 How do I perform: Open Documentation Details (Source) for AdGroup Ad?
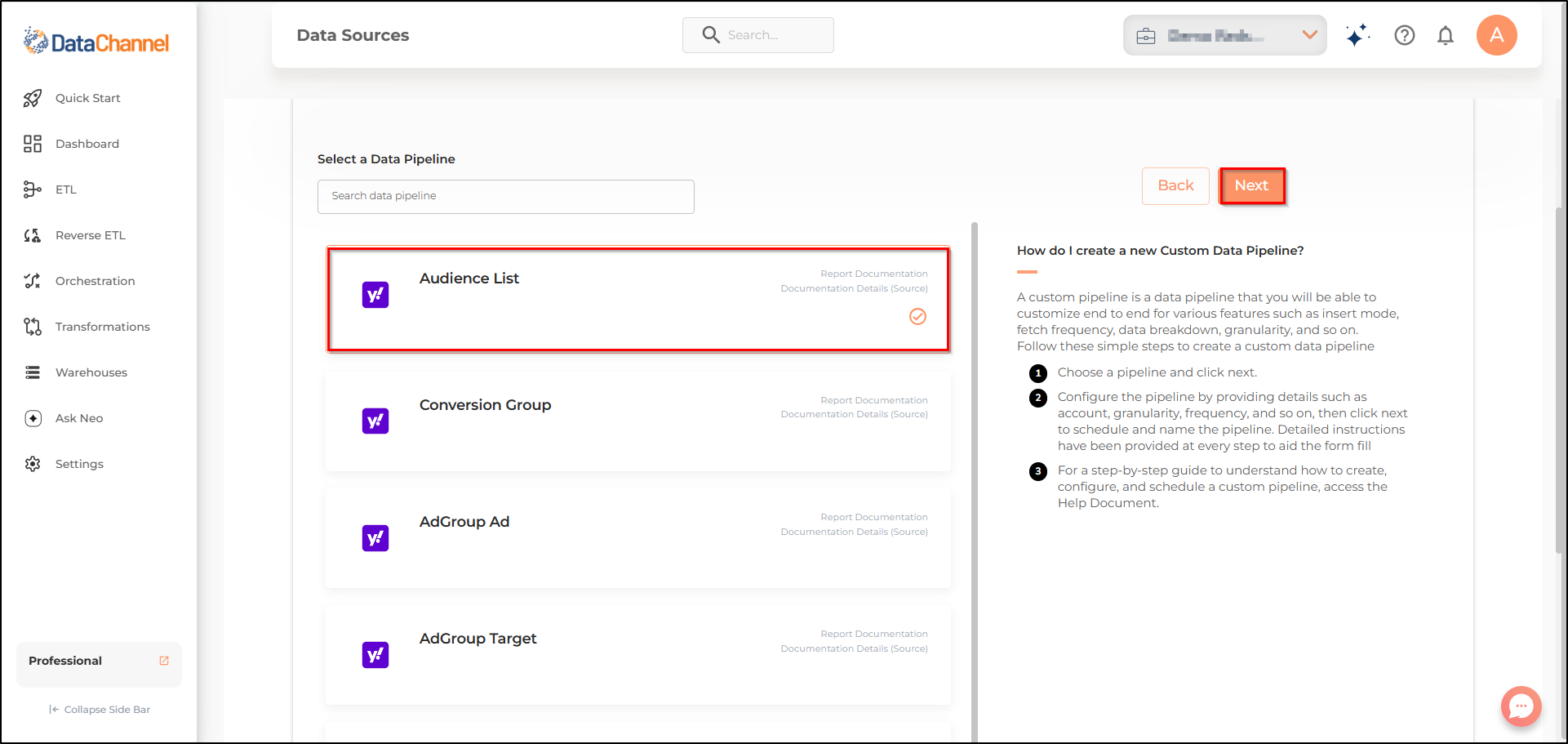854,532
